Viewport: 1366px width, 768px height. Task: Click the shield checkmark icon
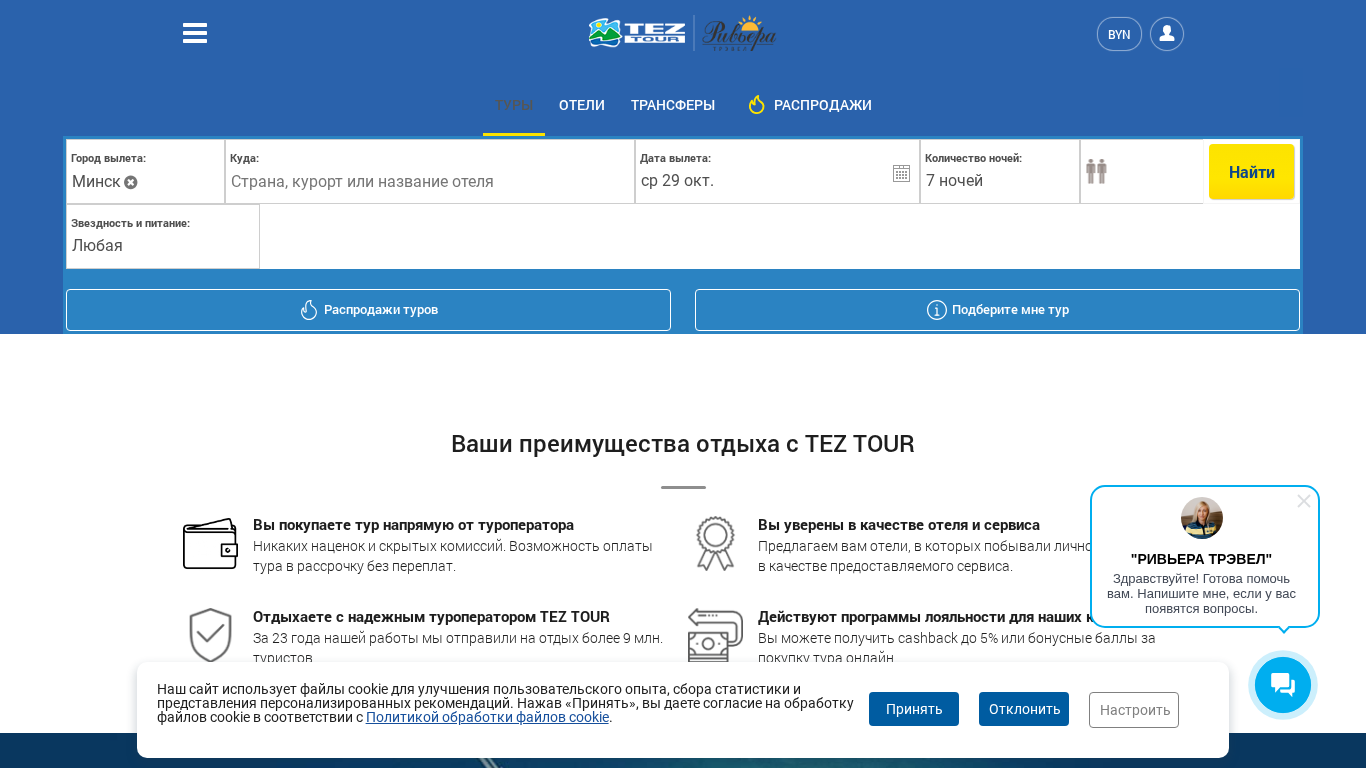[210, 635]
